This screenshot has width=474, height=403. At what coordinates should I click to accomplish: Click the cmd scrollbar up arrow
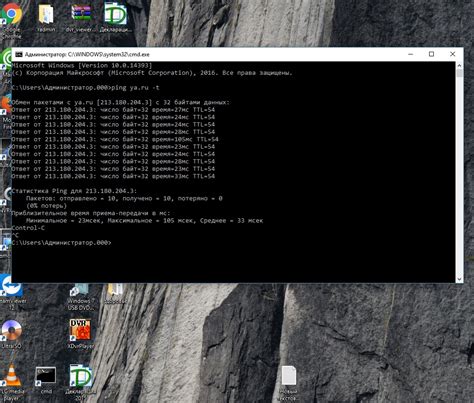(x=459, y=65)
